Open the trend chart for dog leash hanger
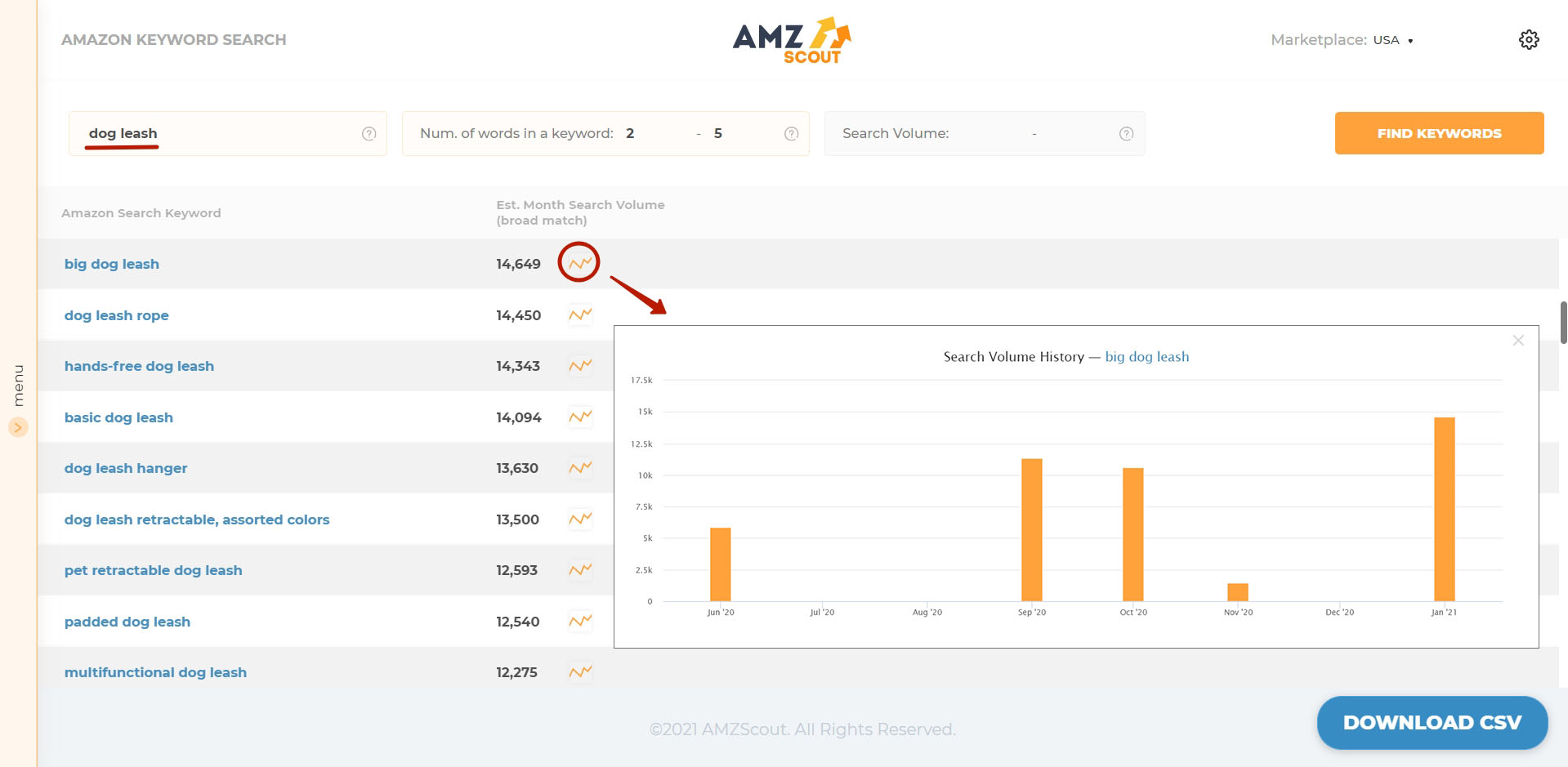 (579, 468)
